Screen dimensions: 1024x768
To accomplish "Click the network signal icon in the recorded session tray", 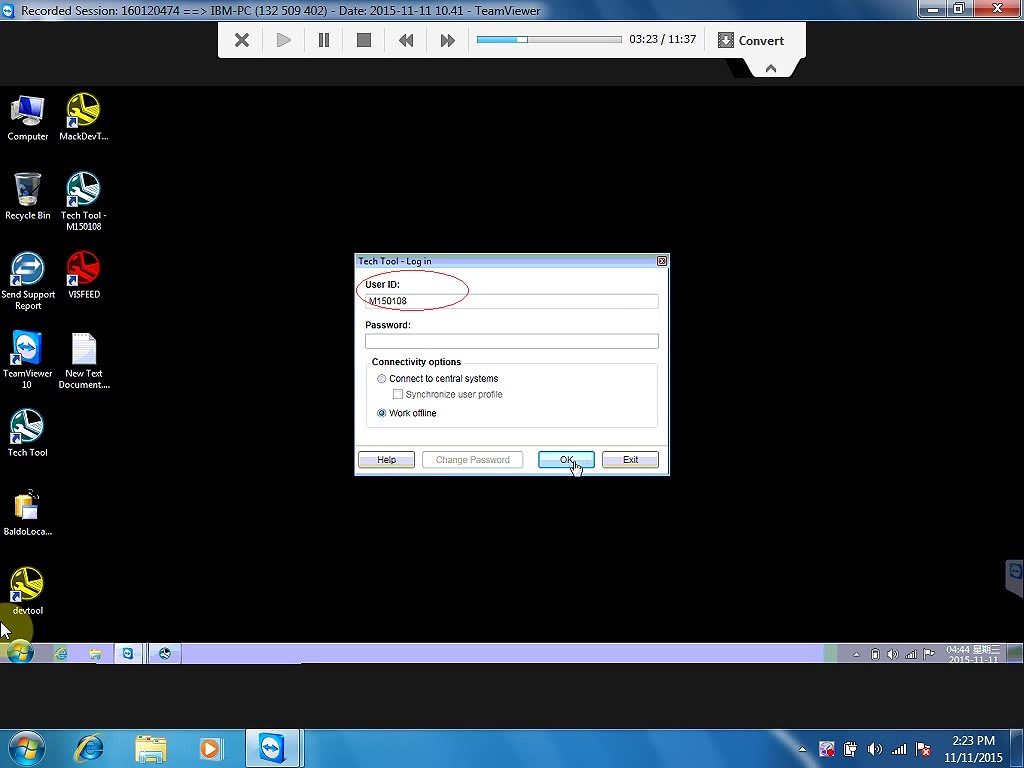I will 911,654.
